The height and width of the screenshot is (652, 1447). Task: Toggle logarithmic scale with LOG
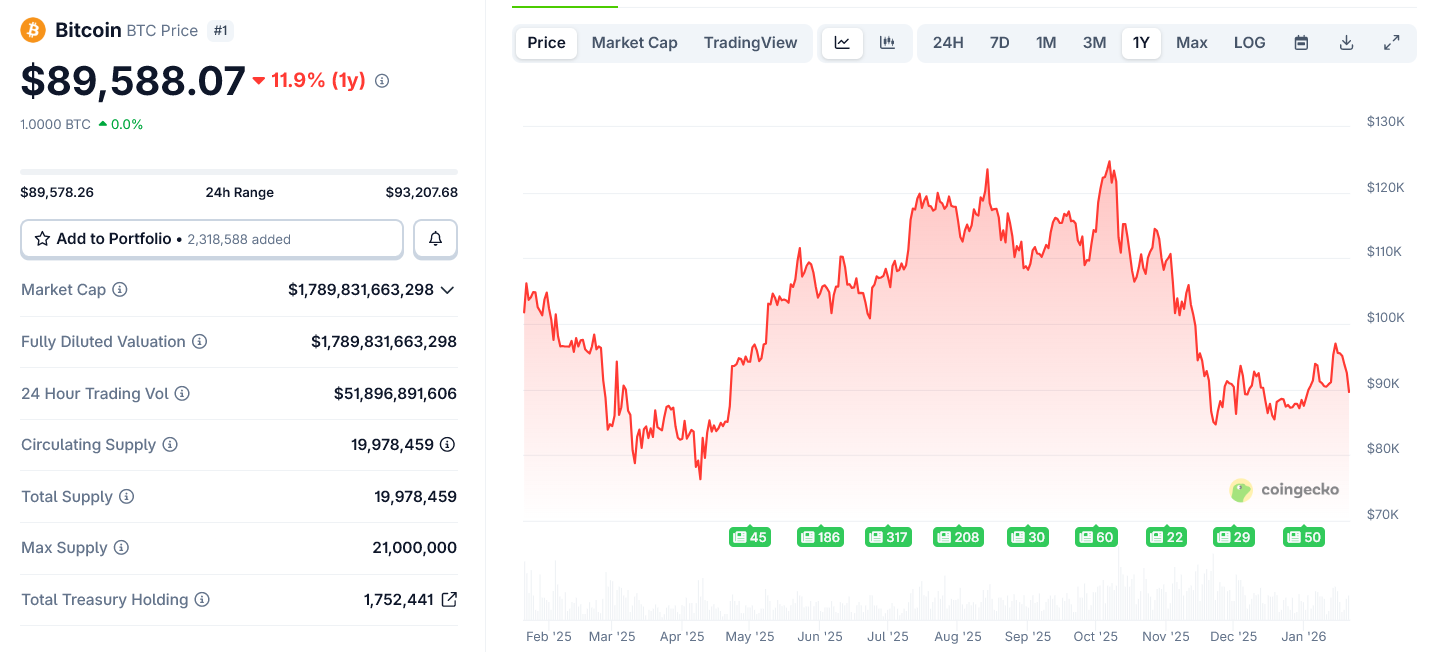[1249, 42]
